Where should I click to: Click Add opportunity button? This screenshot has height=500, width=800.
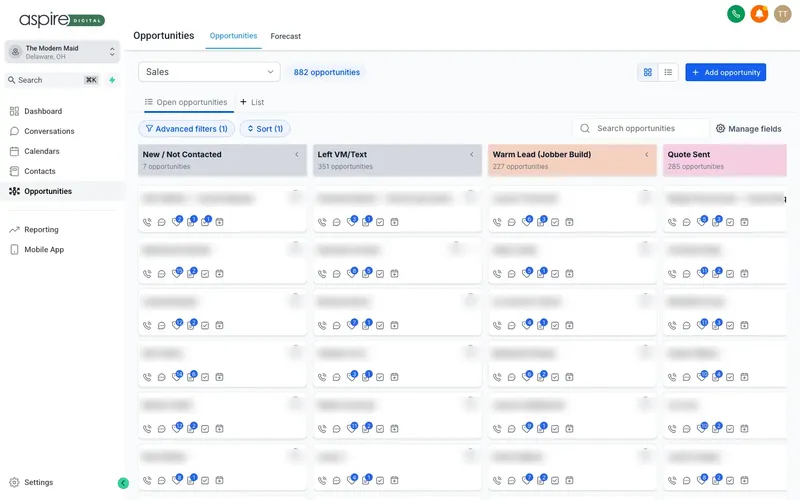pos(726,72)
